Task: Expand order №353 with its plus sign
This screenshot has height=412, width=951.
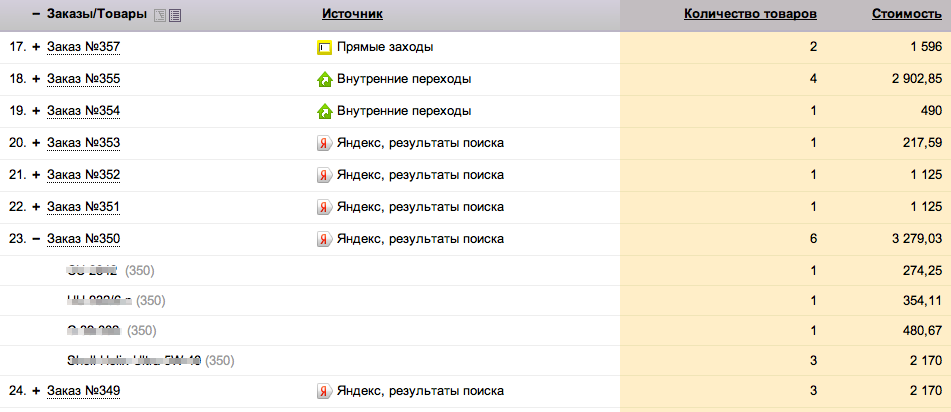Action: click(36, 143)
